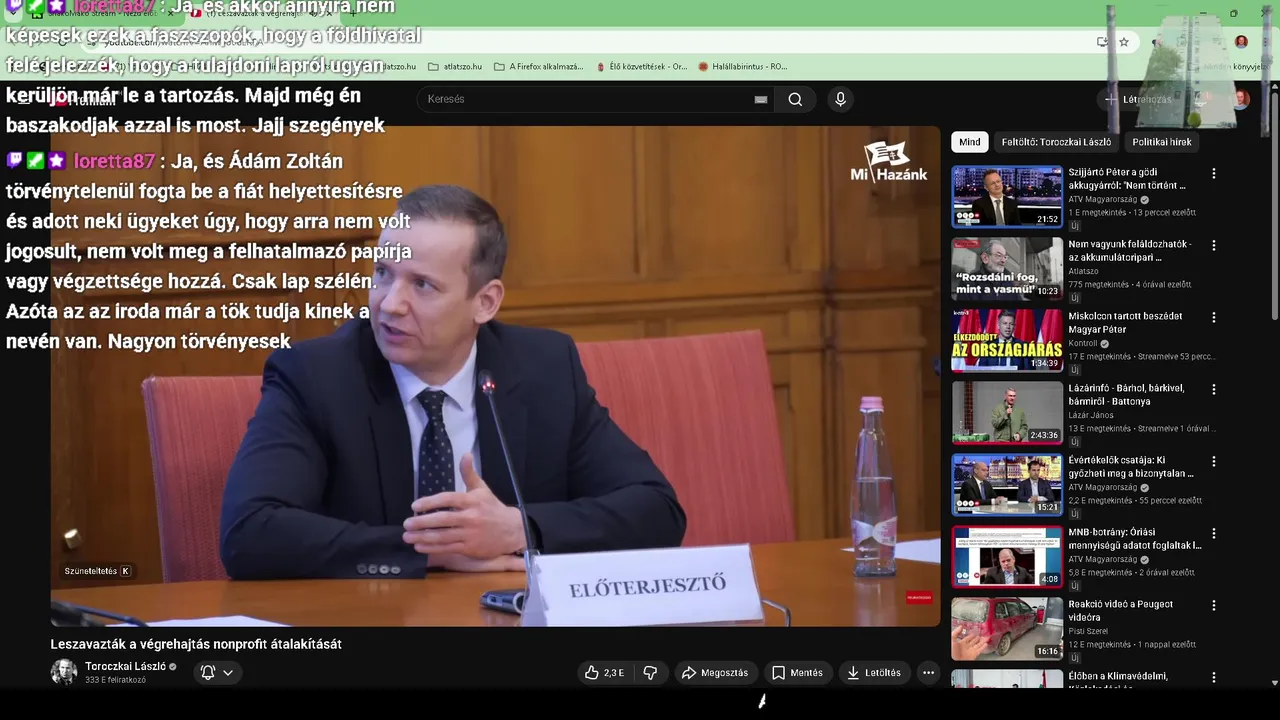
Task: Open Toroczkai László channel name link
Action: 125,666
